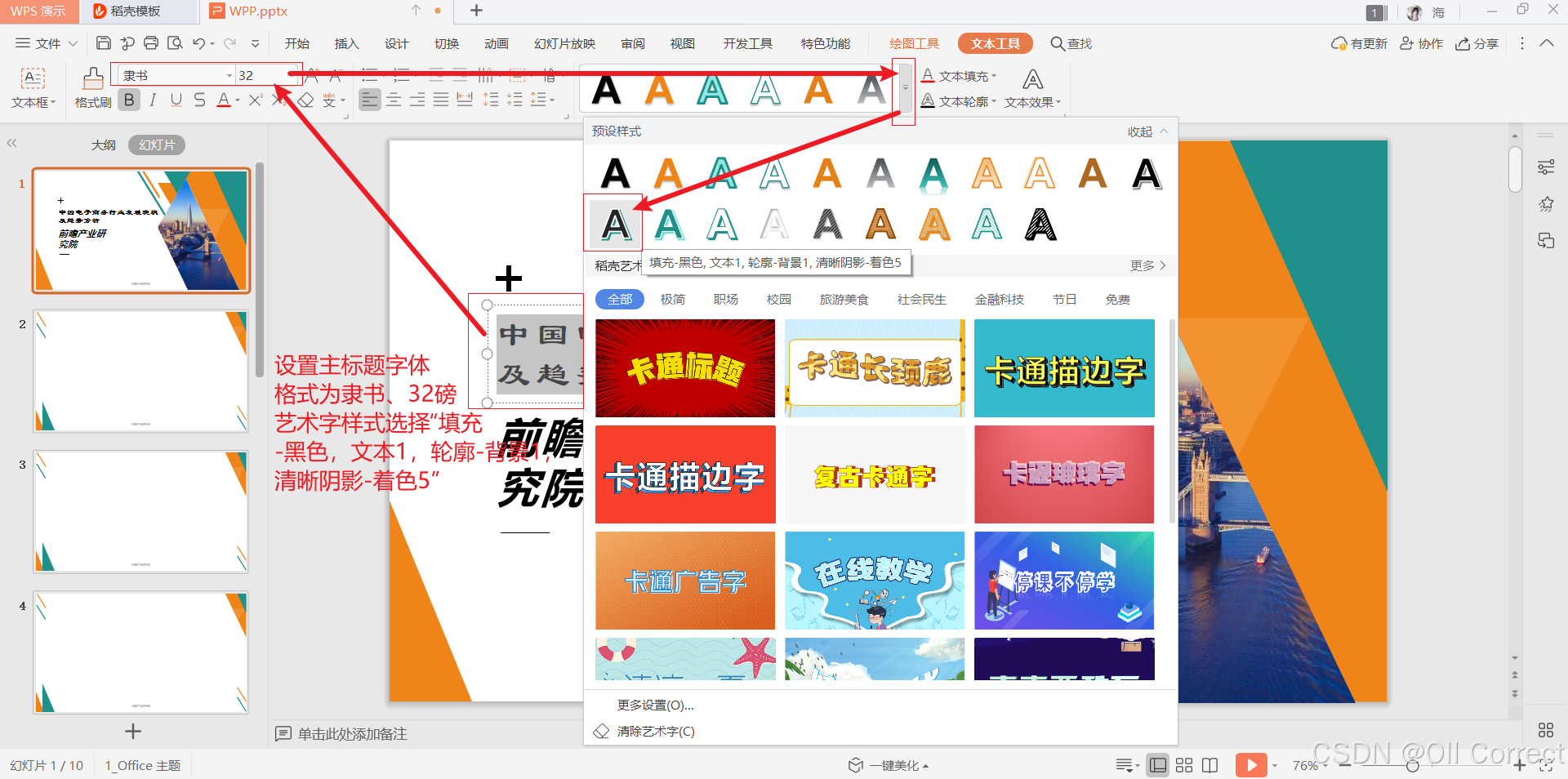Image resolution: width=1568 pixels, height=779 pixels.
Task: Click 更多设置(O)... more settings option
Action: click(656, 705)
